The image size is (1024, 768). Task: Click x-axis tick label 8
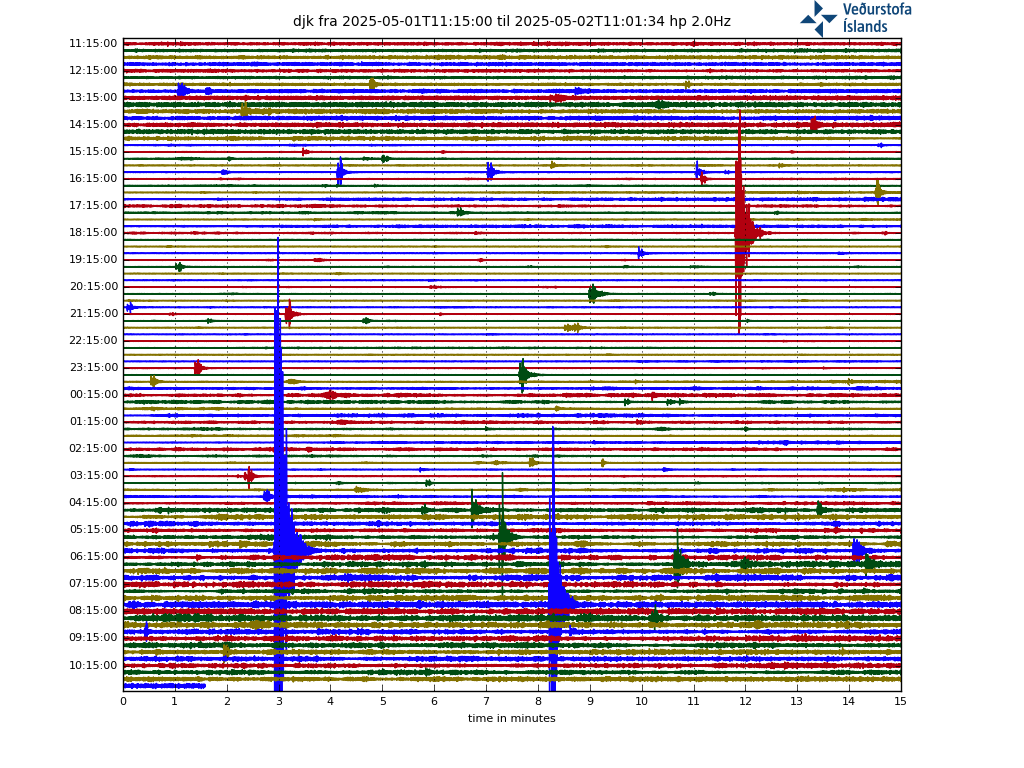538,701
